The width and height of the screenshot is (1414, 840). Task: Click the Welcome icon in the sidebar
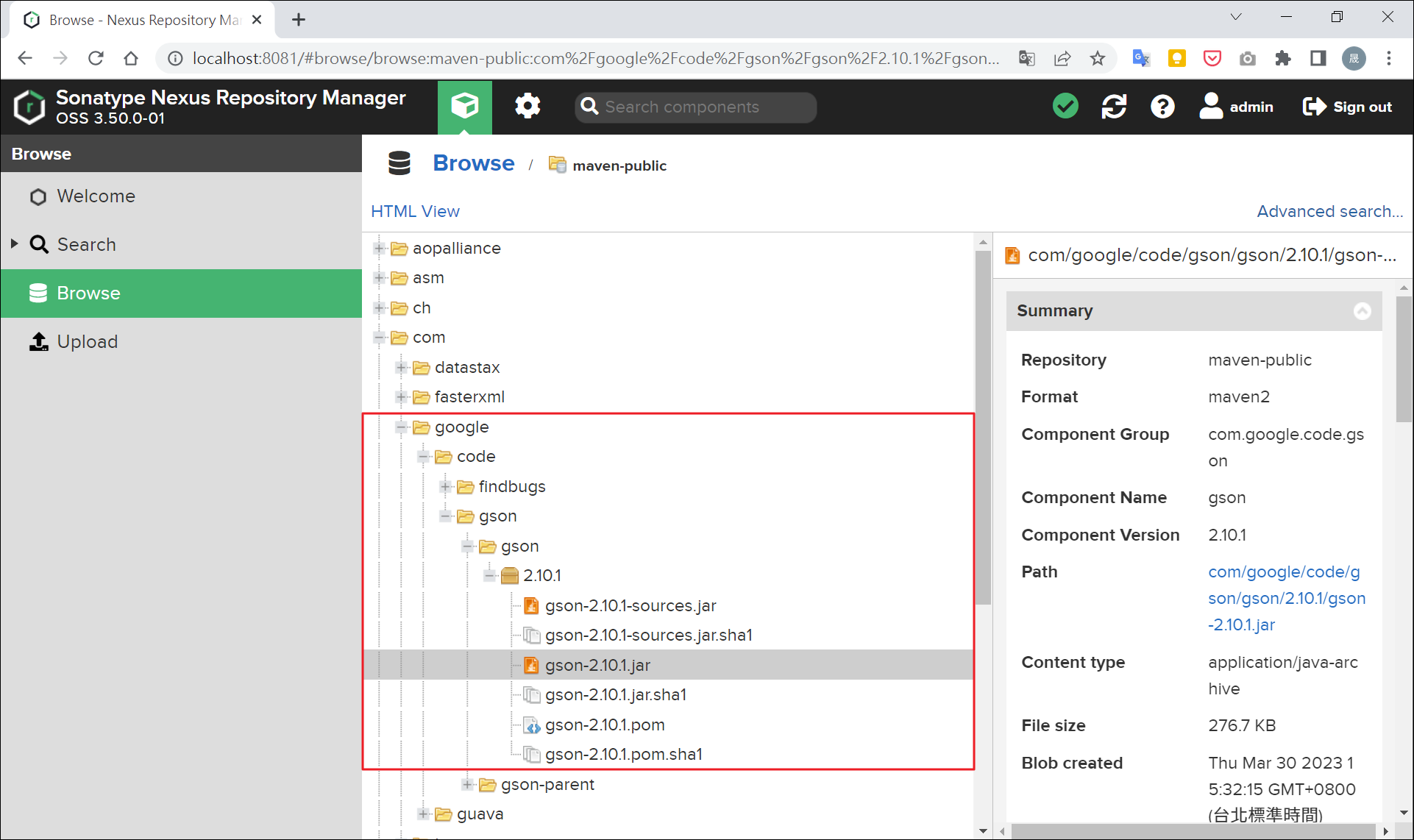(38, 196)
